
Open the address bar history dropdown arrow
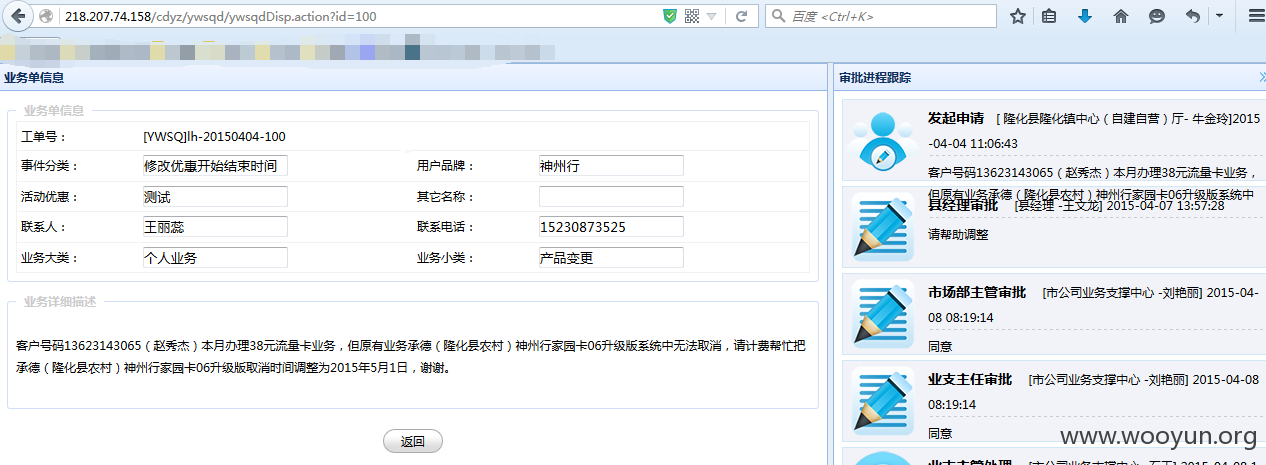[711, 17]
